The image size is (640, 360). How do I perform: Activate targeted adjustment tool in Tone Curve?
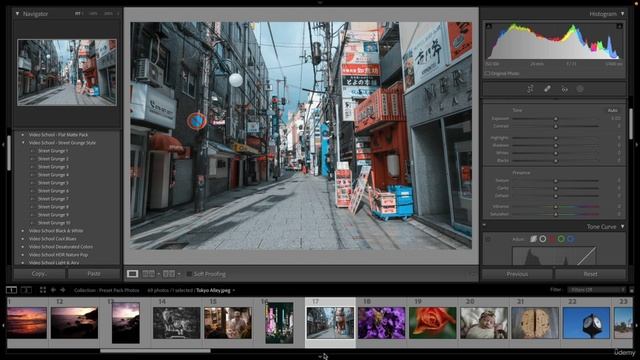488,239
